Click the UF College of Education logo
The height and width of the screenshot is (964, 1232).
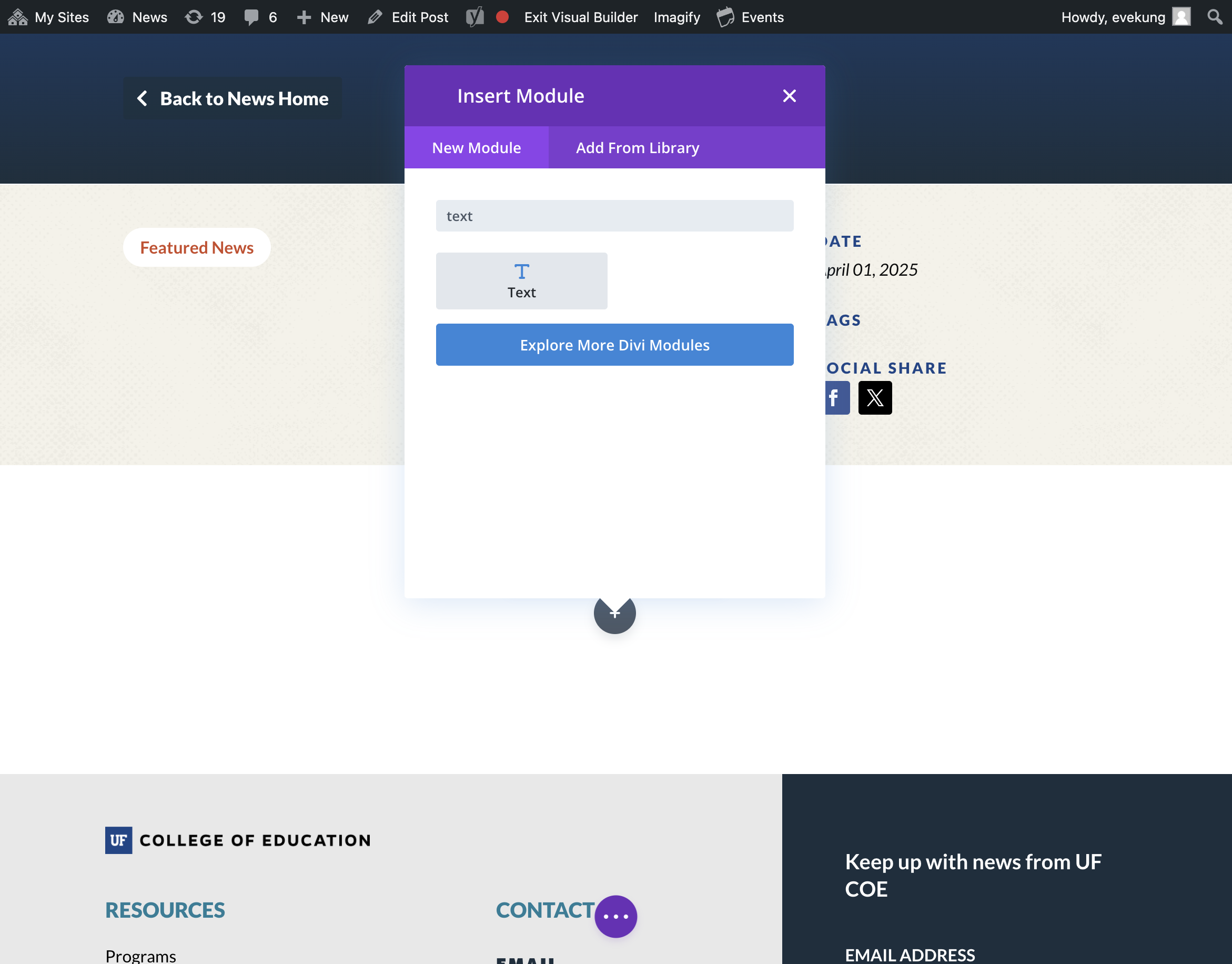pyautogui.click(x=238, y=840)
